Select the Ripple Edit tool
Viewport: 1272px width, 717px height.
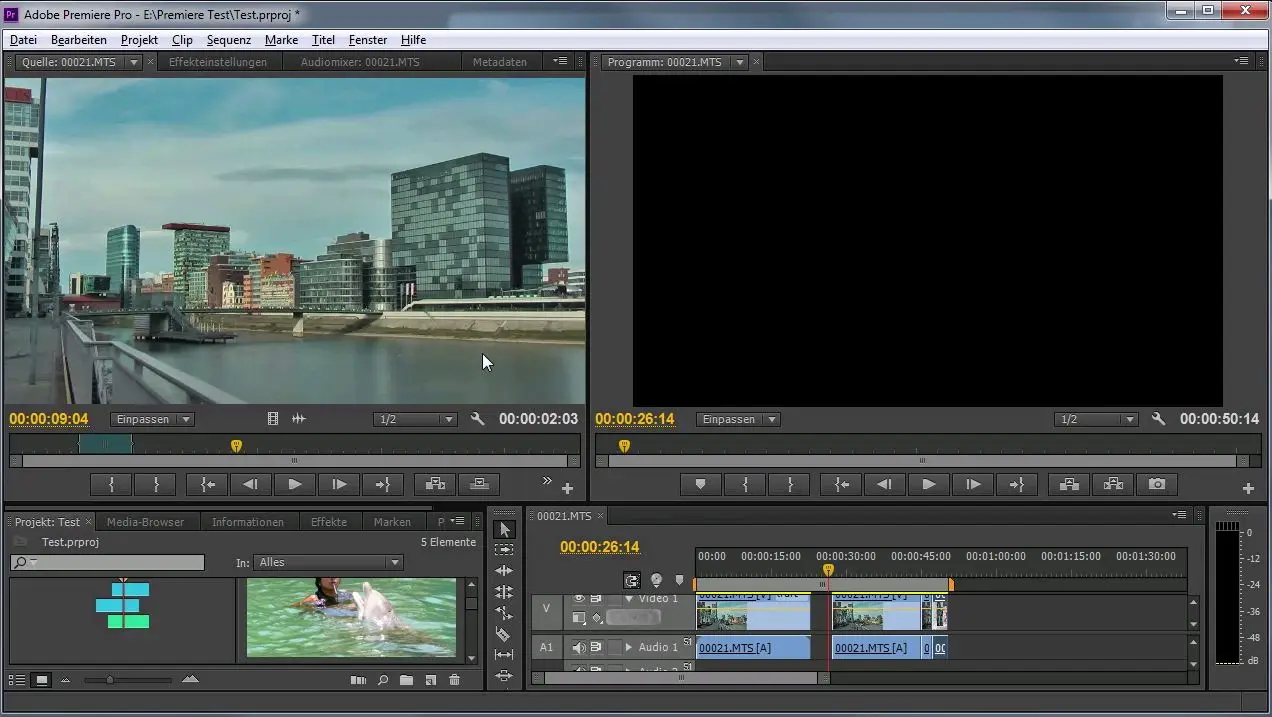pyautogui.click(x=504, y=571)
